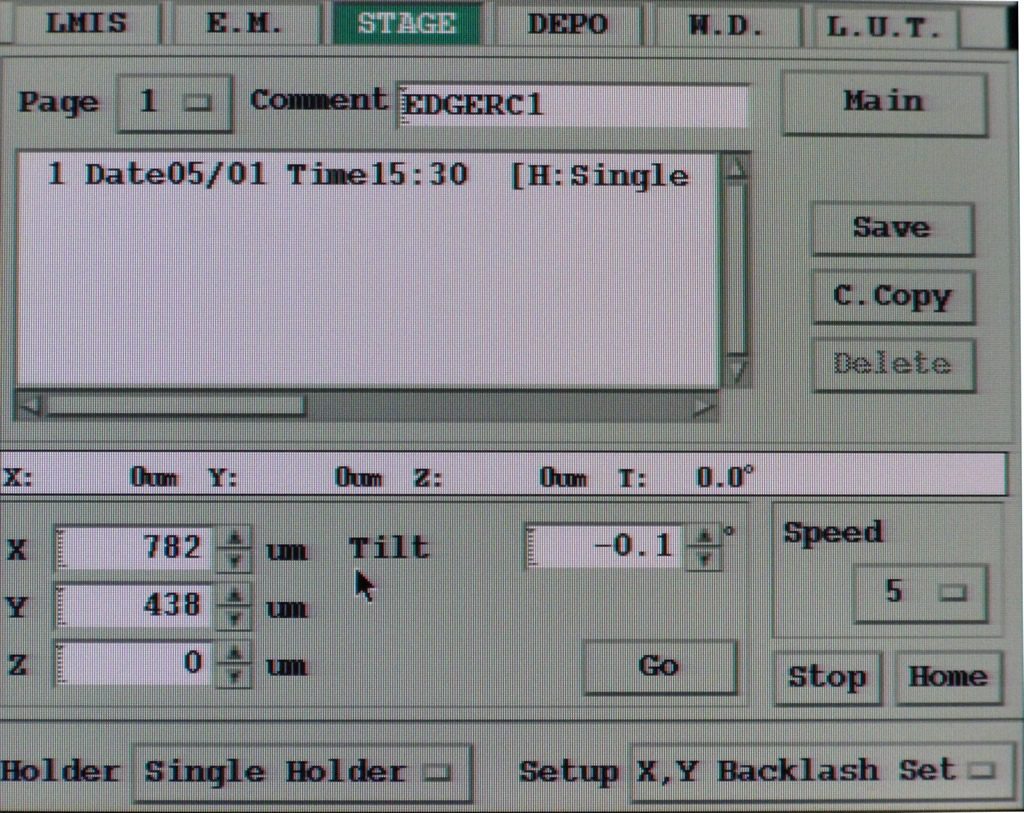Click the Comment text field
1024x813 pixels.
572,105
